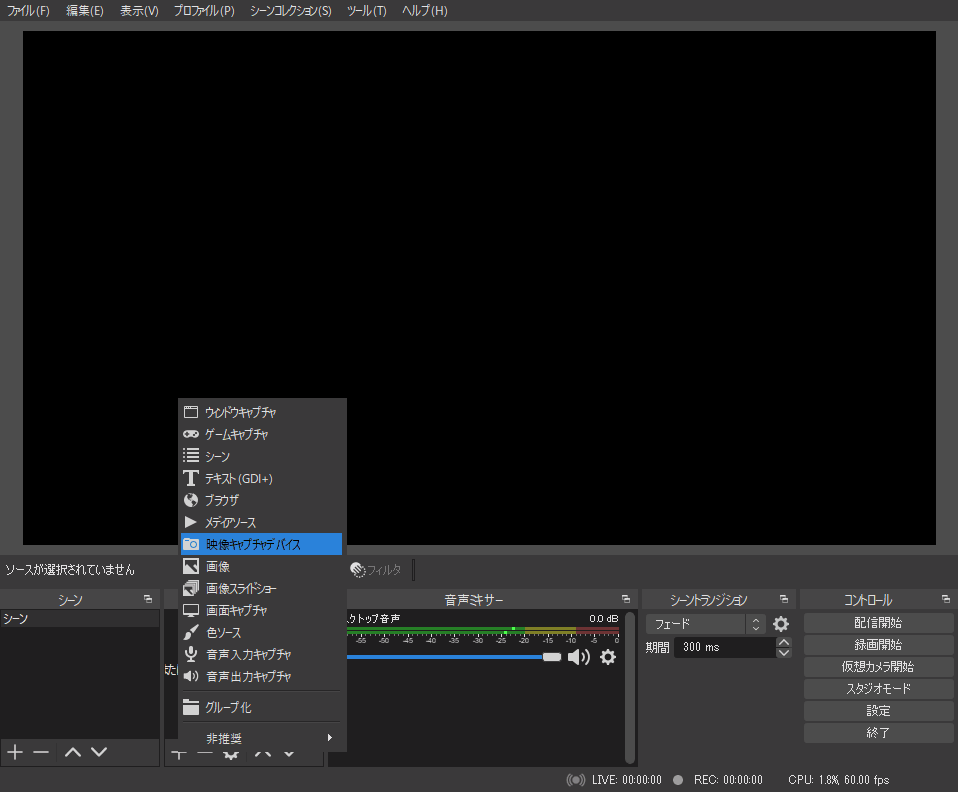Screen dimensions: 958x792
Task: Click the desktop audio level meter
Action: click(483, 630)
